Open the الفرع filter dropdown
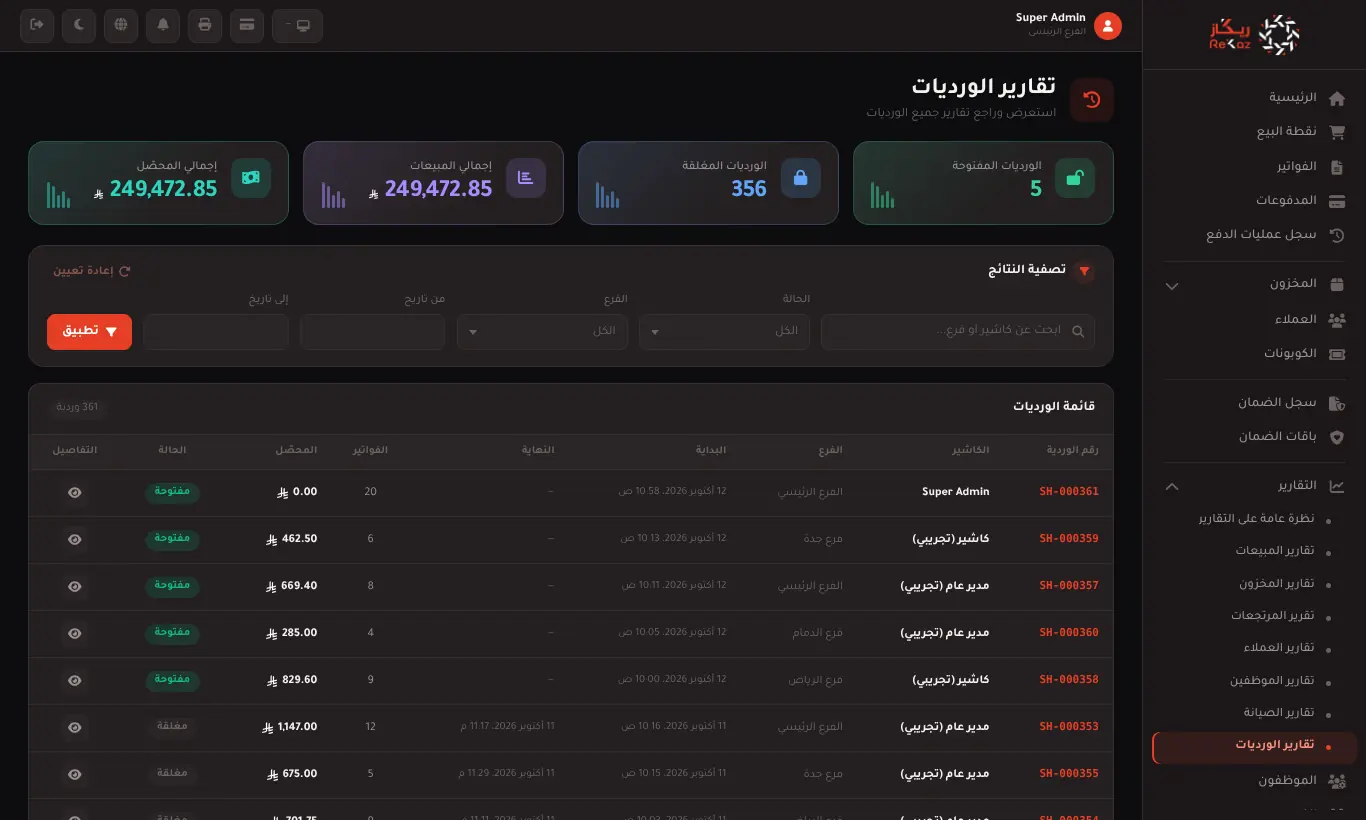Screen dimensions: 1366x820 542,331
